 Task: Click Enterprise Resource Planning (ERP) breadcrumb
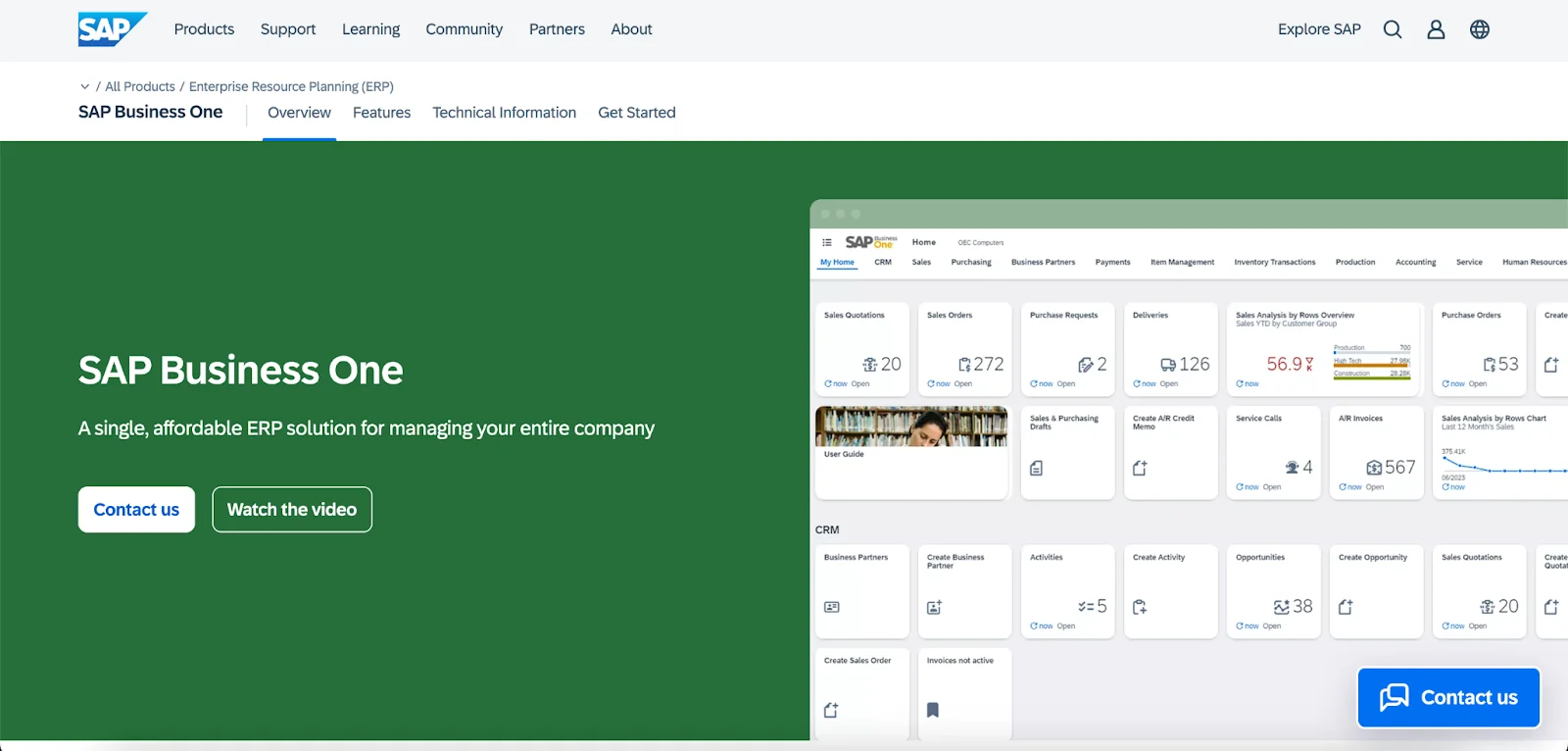291,86
